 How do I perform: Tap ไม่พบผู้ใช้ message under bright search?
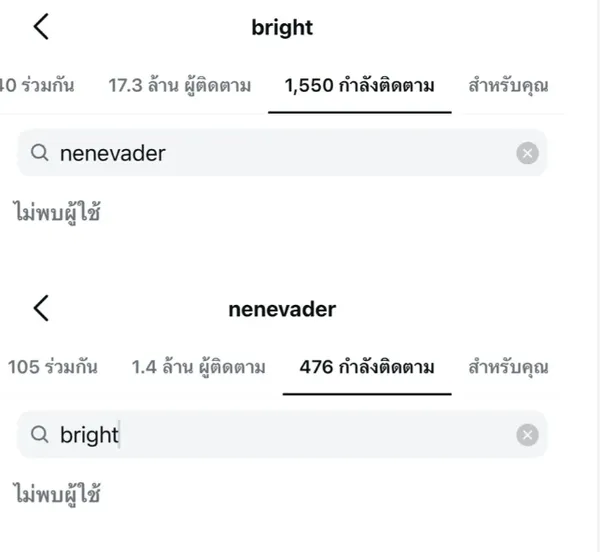coord(58,493)
